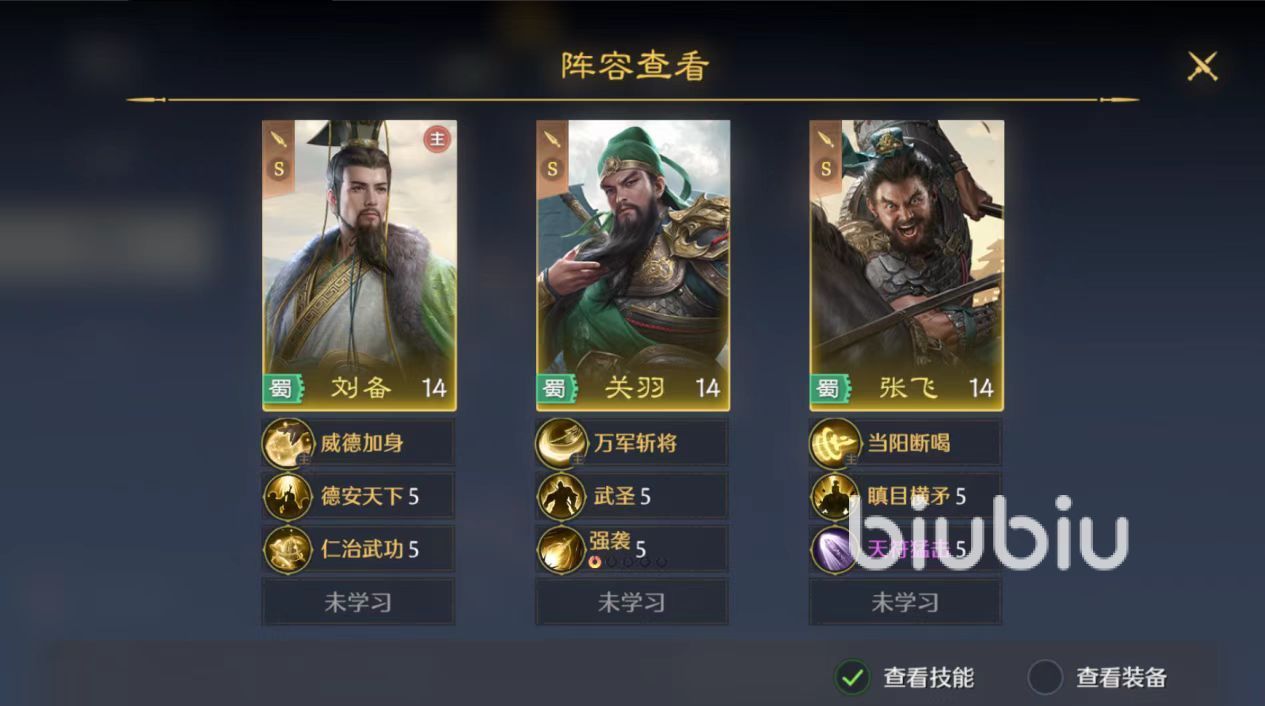1265x706 pixels.
Task: Open the 关羽 hero card
Action: [x=633, y=265]
